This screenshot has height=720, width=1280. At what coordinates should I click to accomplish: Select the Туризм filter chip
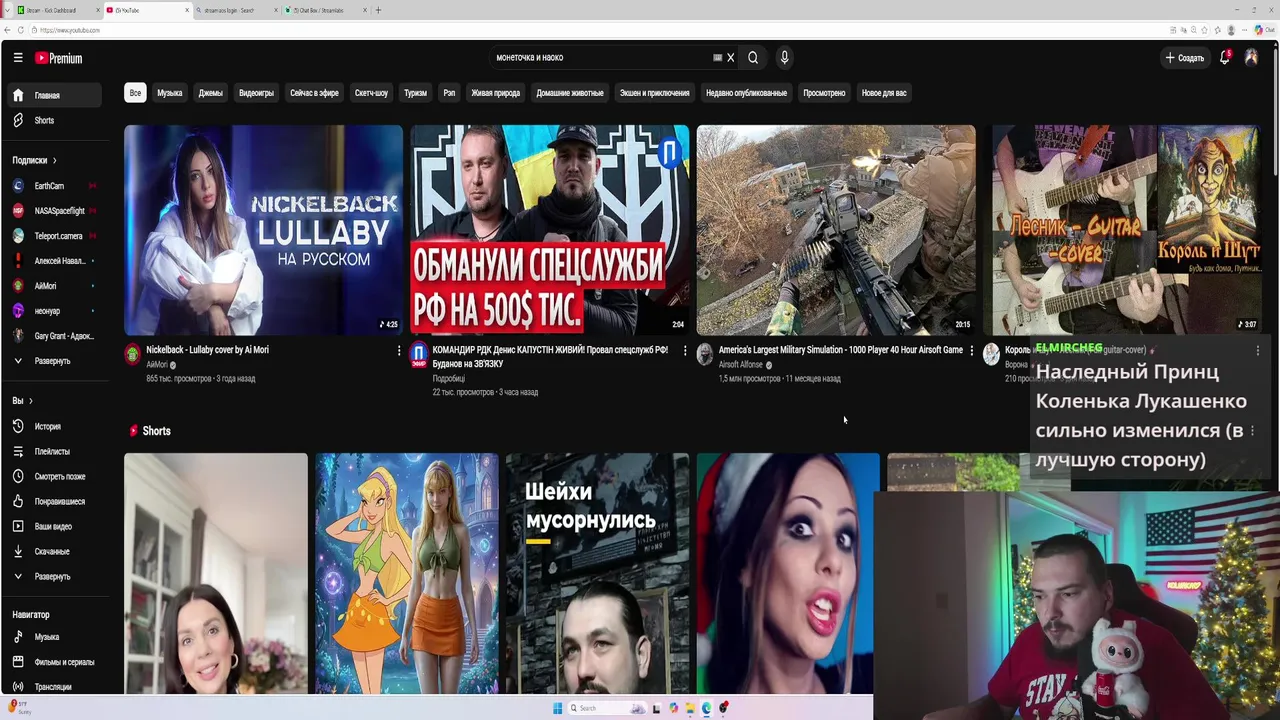(415, 93)
